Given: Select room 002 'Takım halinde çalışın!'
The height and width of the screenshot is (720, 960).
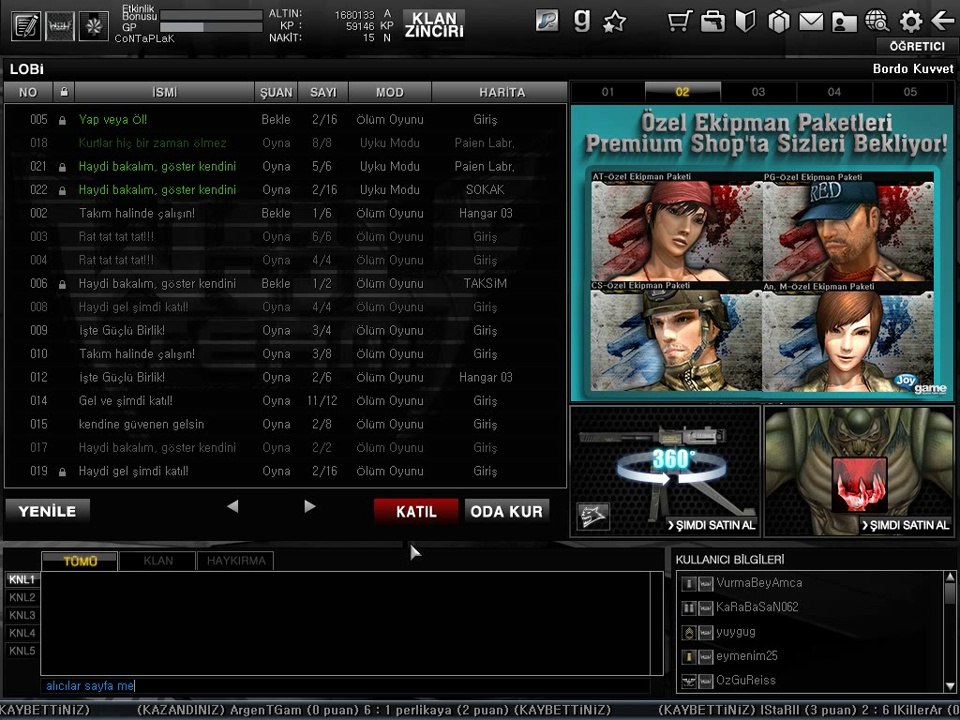Looking at the screenshot, I should coord(285,213).
